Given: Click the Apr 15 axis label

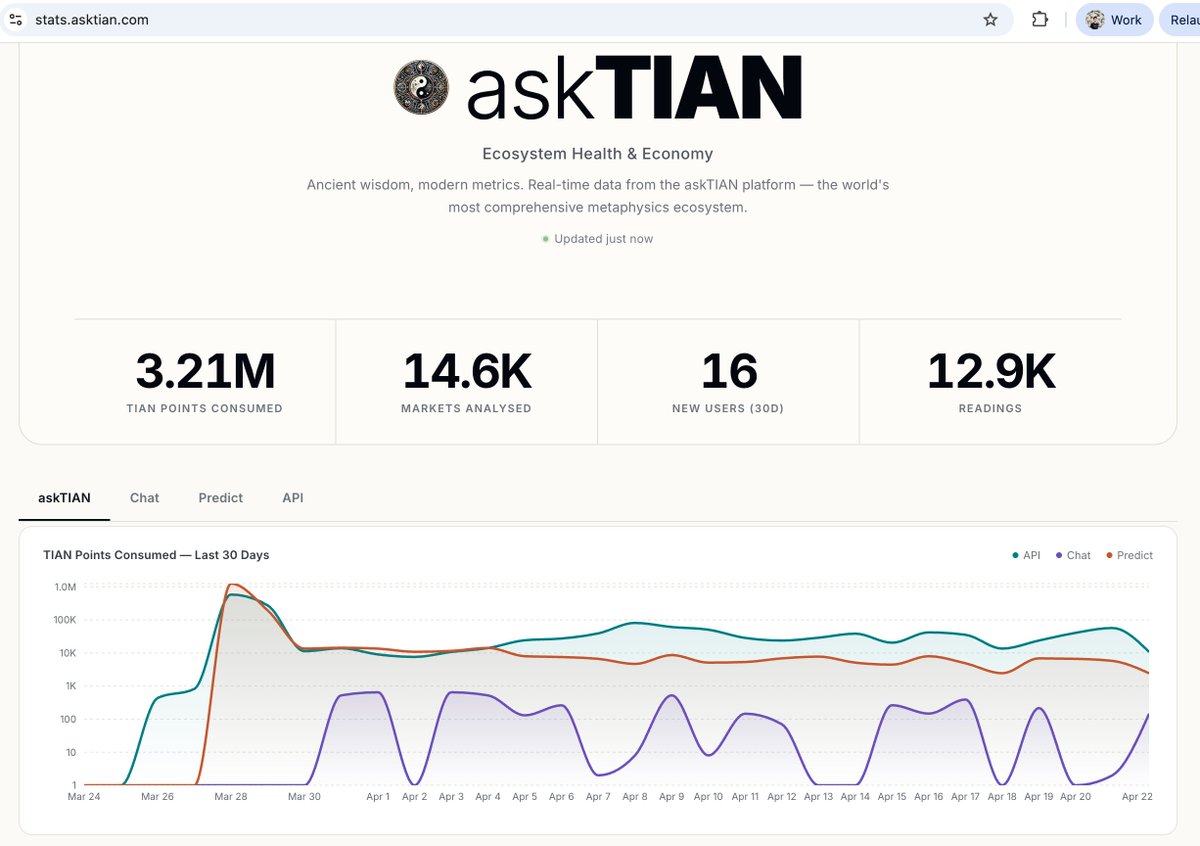Looking at the screenshot, I should click(x=891, y=797).
